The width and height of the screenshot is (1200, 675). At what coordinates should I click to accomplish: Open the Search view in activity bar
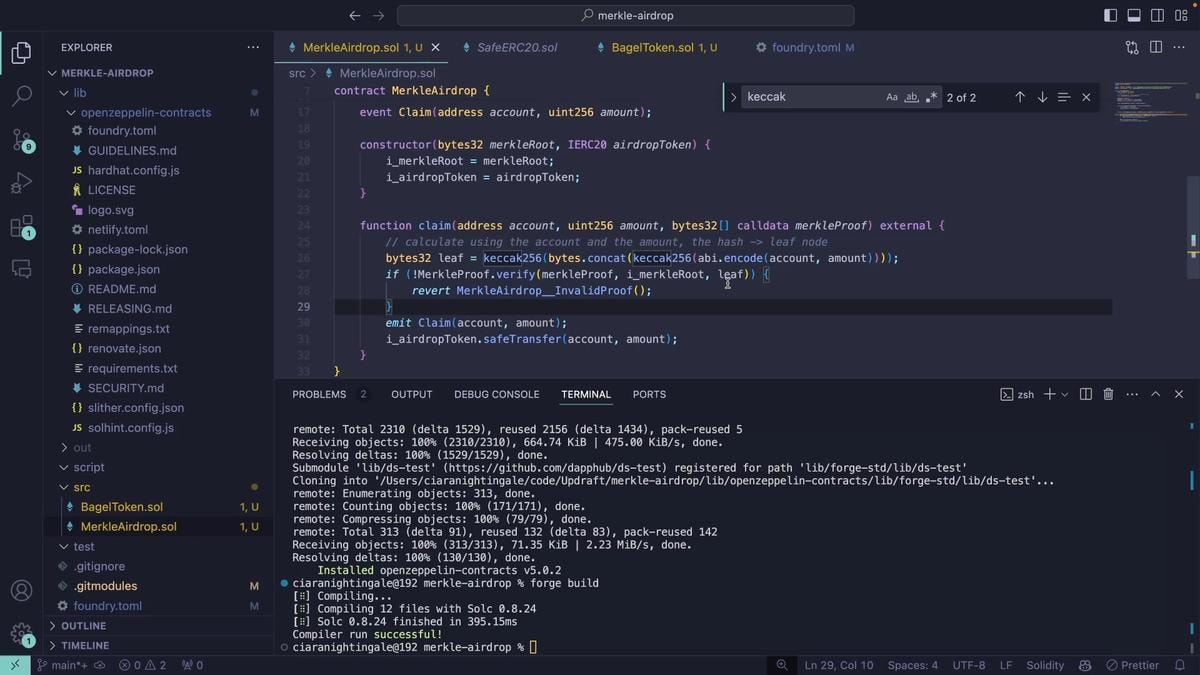tap(21, 97)
